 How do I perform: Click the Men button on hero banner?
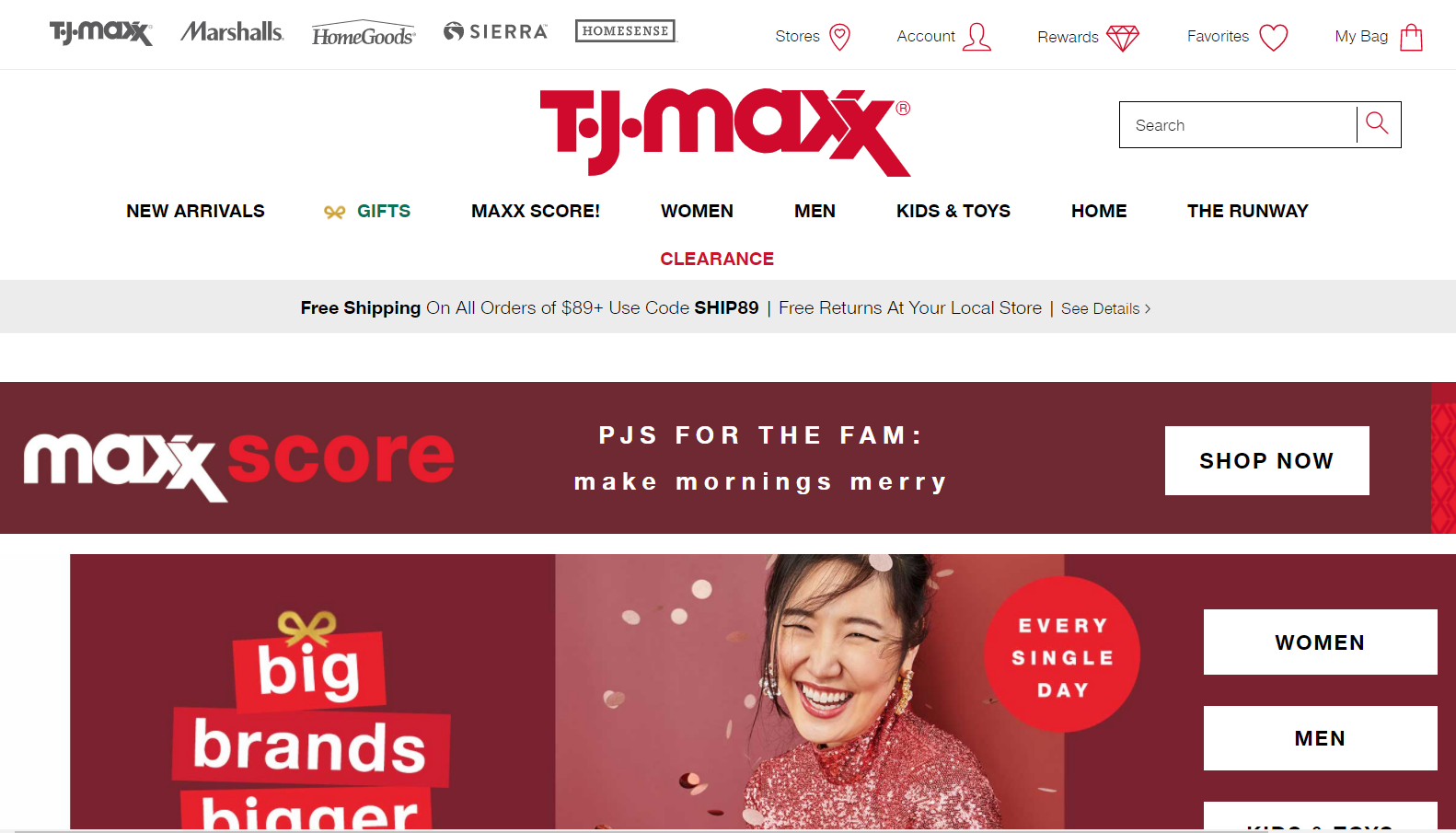click(x=1321, y=738)
